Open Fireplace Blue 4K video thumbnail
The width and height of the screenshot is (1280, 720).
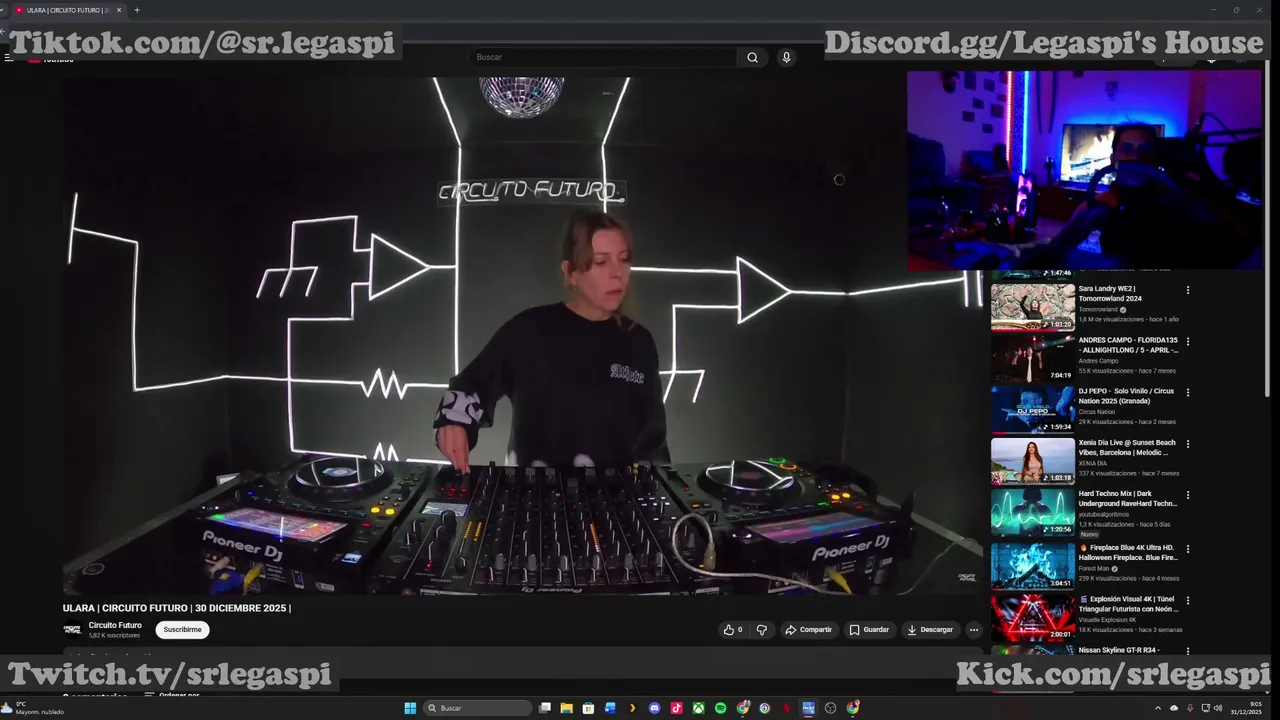[x=1033, y=565]
